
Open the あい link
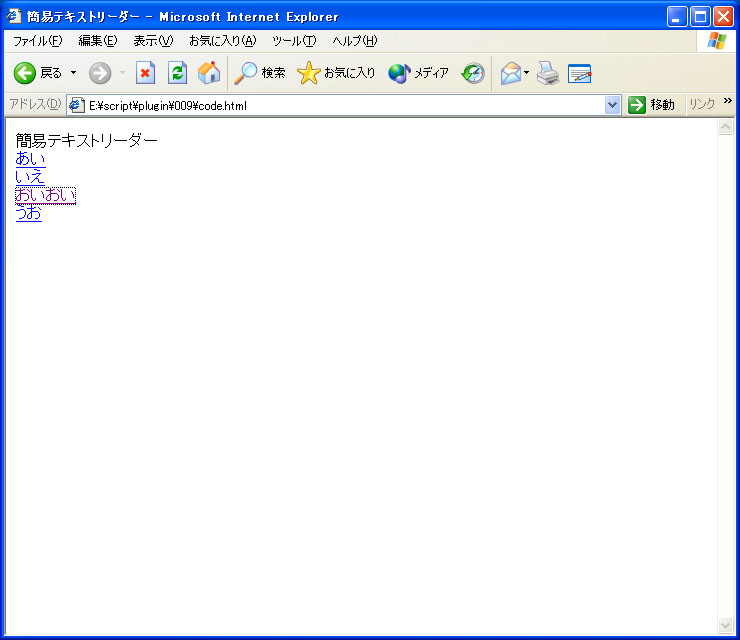coord(30,159)
